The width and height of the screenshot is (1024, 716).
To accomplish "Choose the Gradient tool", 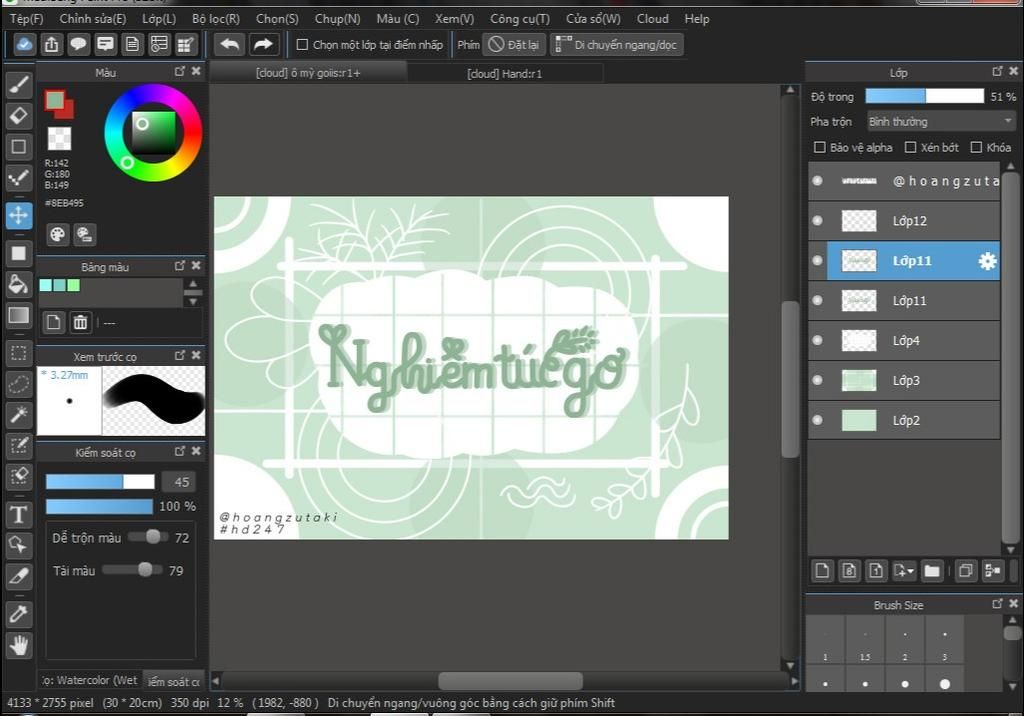I will (19, 316).
